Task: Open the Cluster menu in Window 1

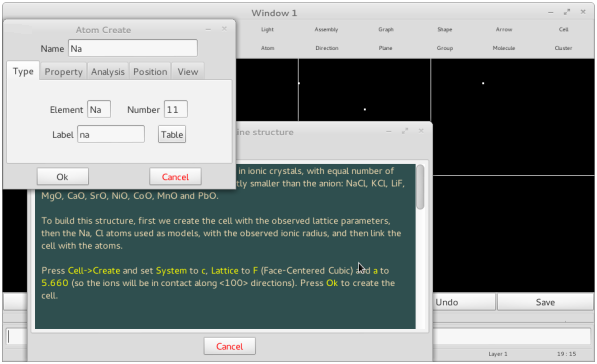Action: coord(563,48)
